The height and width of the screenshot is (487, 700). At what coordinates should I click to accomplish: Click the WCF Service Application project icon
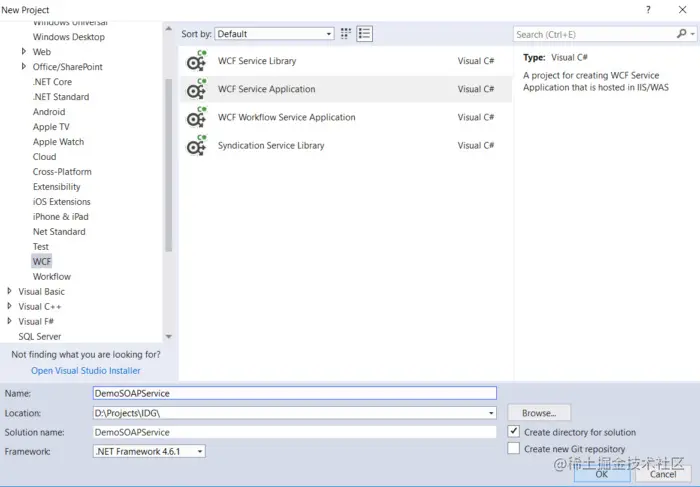(196, 89)
